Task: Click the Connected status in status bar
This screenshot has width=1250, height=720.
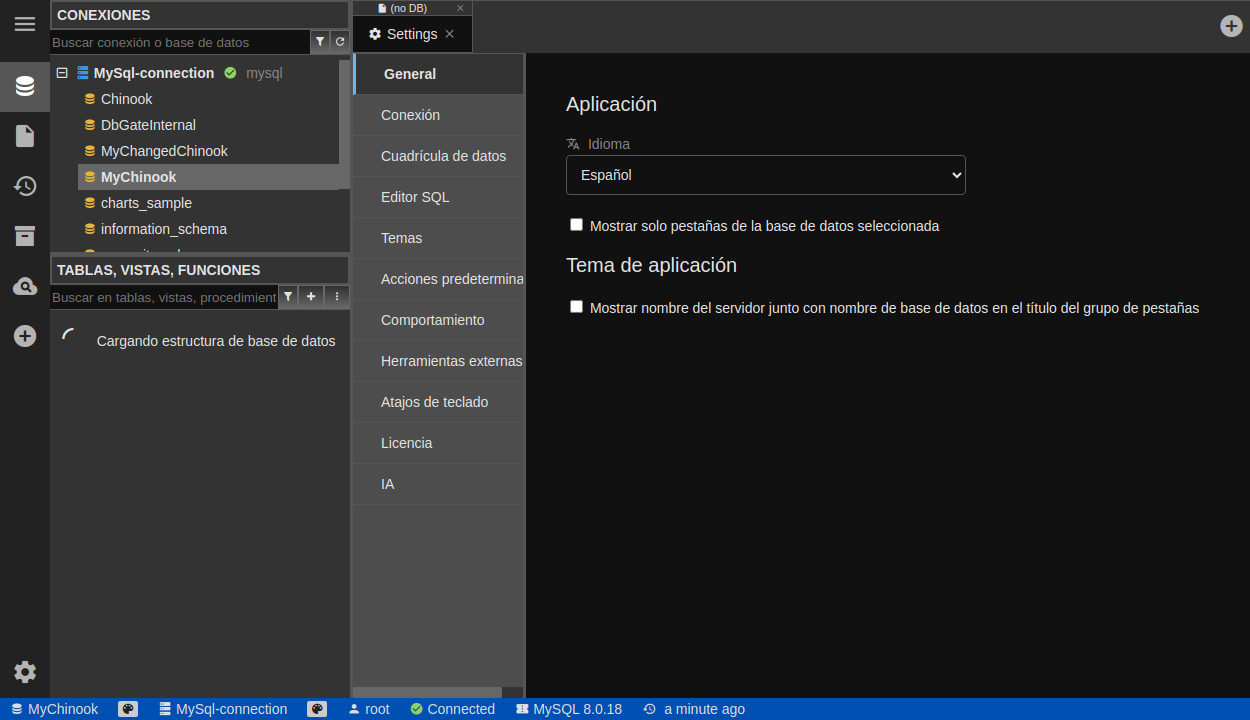Action: point(452,709)
